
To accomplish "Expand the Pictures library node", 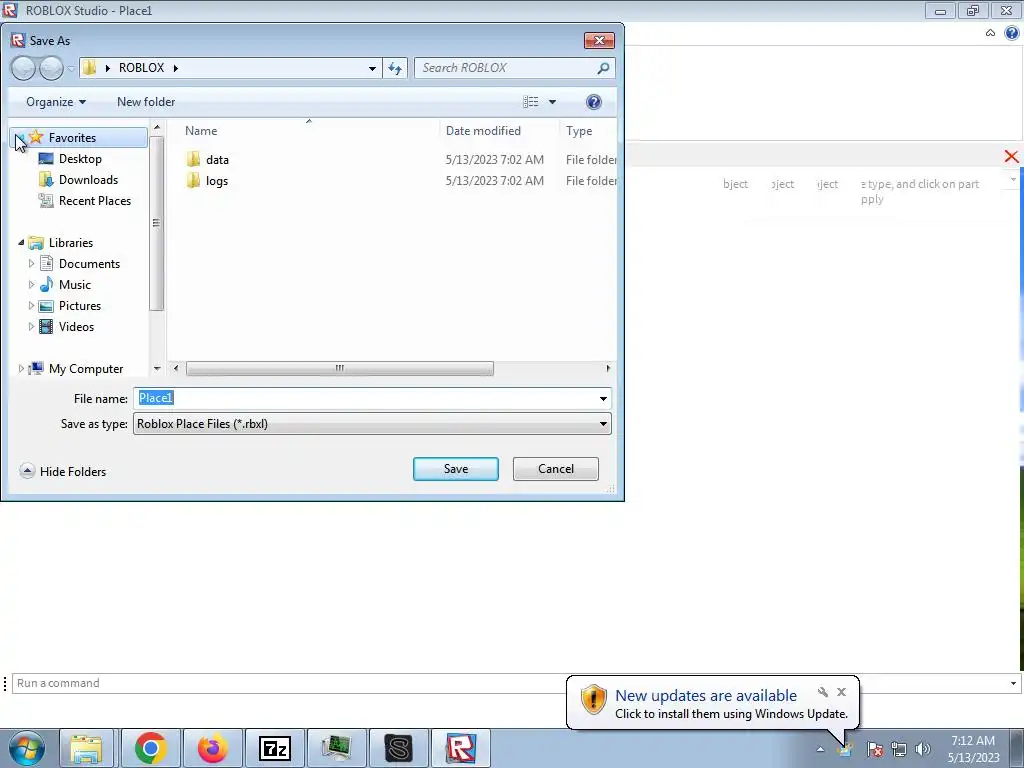I will pyautogui.click(x=31, y=306).
